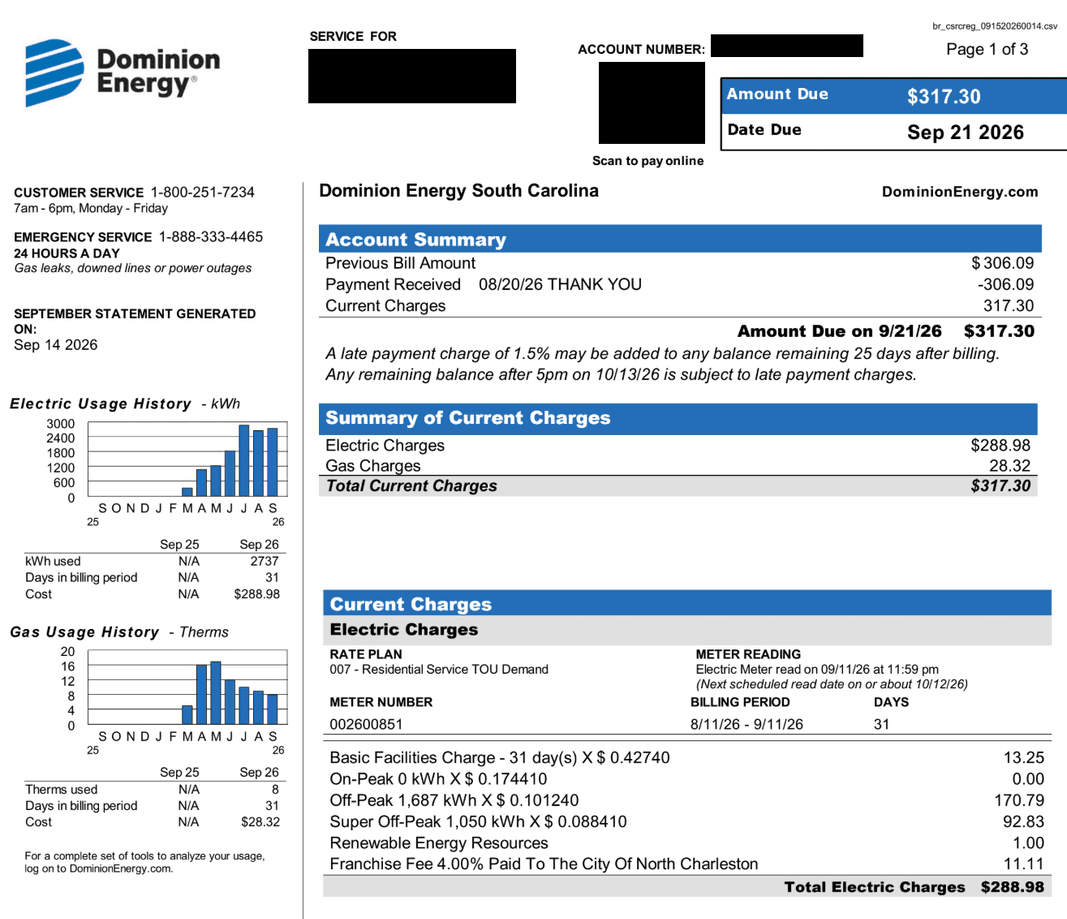1067x919 pixels.
Task: Click the Page 1 of 3 indicator
Action: pyautogui.click(x=987, y=49)
